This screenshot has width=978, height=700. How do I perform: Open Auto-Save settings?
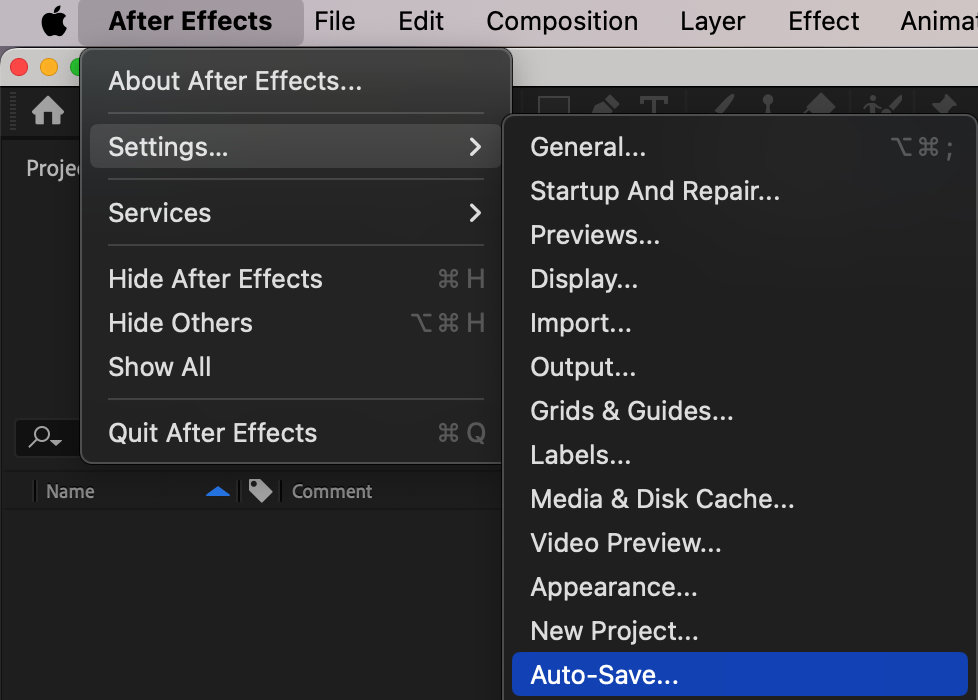coord(604,675)
